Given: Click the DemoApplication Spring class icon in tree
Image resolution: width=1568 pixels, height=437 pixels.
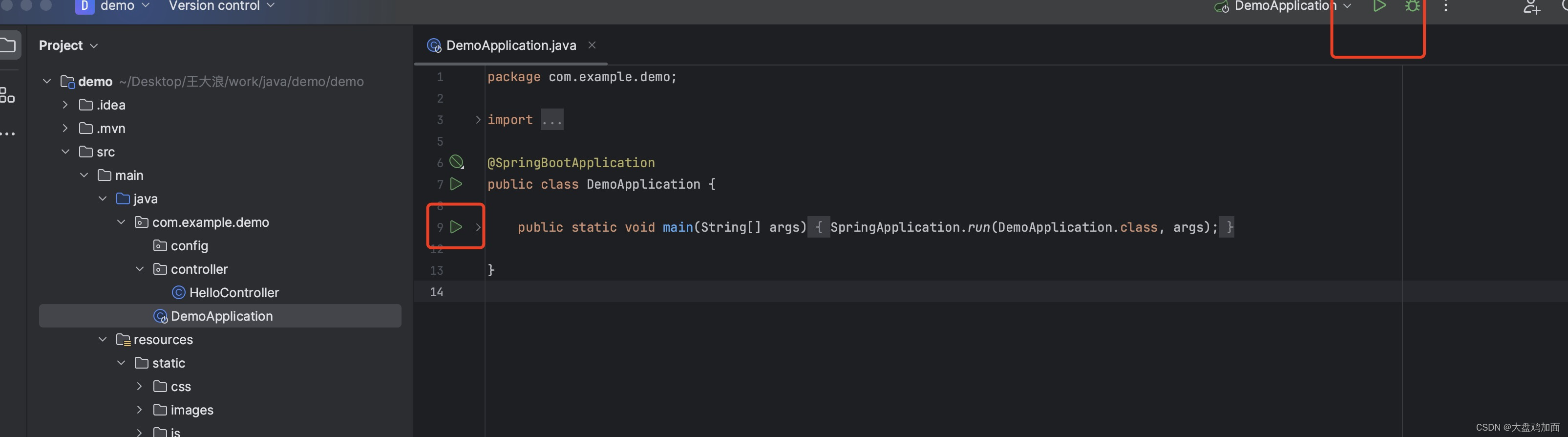Looking at the screenshot, I should pyautogui.click(x=161, y=316).
